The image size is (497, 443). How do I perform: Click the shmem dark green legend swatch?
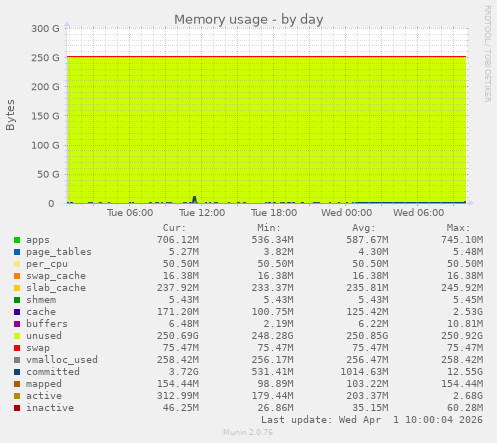[x=17, y=300]
